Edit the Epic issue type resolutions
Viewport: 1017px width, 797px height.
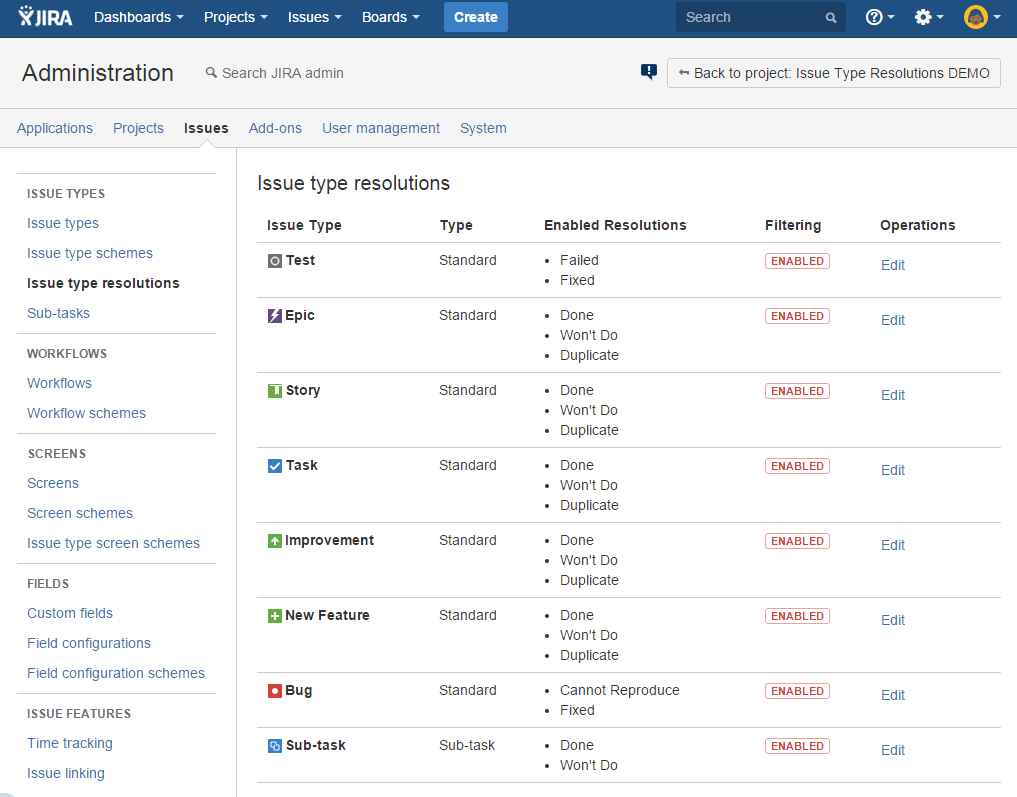pos(892,320)
